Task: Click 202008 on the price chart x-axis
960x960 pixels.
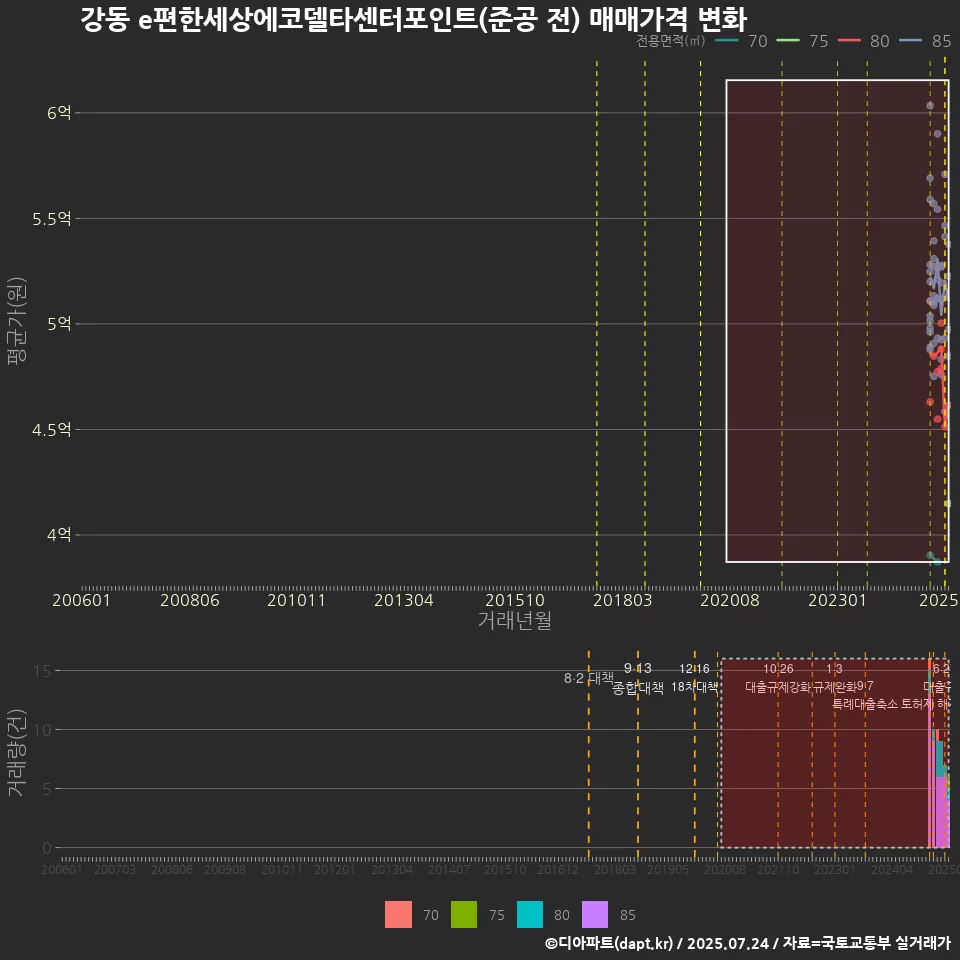Action: click(x=730, y=600)
